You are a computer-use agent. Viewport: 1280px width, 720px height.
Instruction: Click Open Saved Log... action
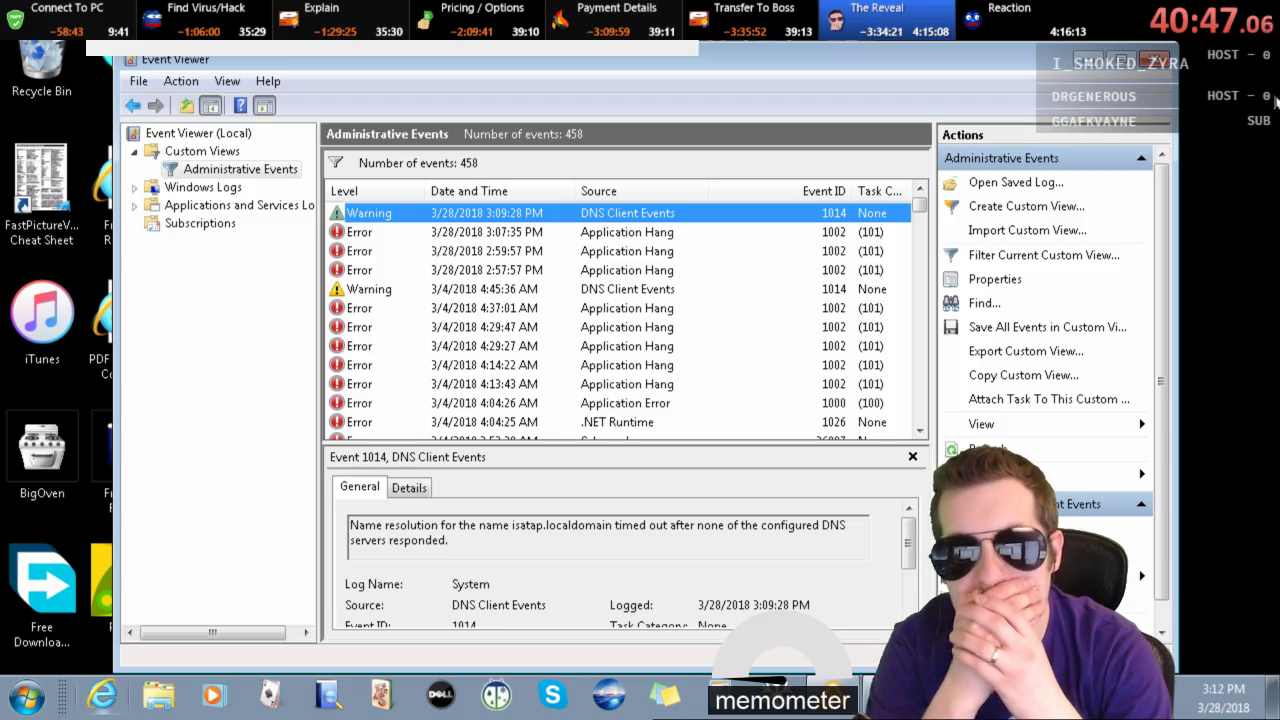tap(1016, 183)
